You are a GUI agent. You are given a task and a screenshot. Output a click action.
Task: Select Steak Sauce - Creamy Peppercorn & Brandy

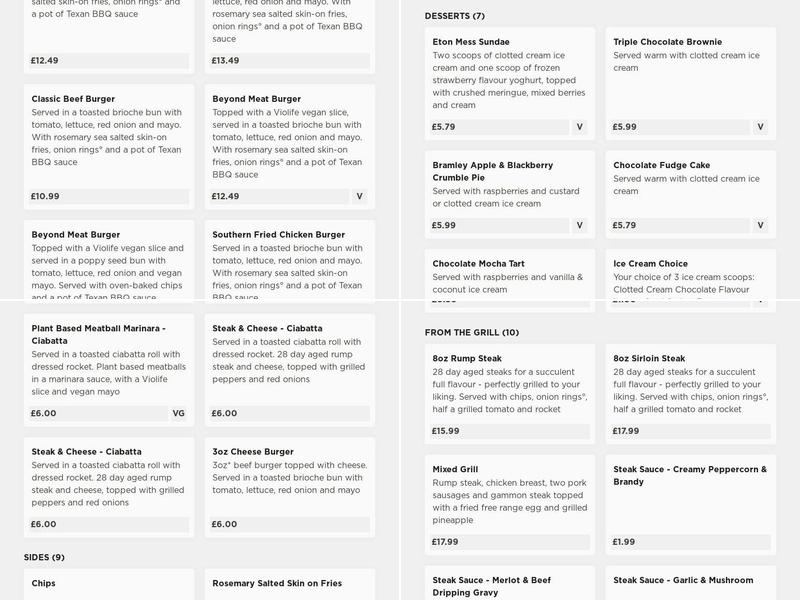[691, 505]
